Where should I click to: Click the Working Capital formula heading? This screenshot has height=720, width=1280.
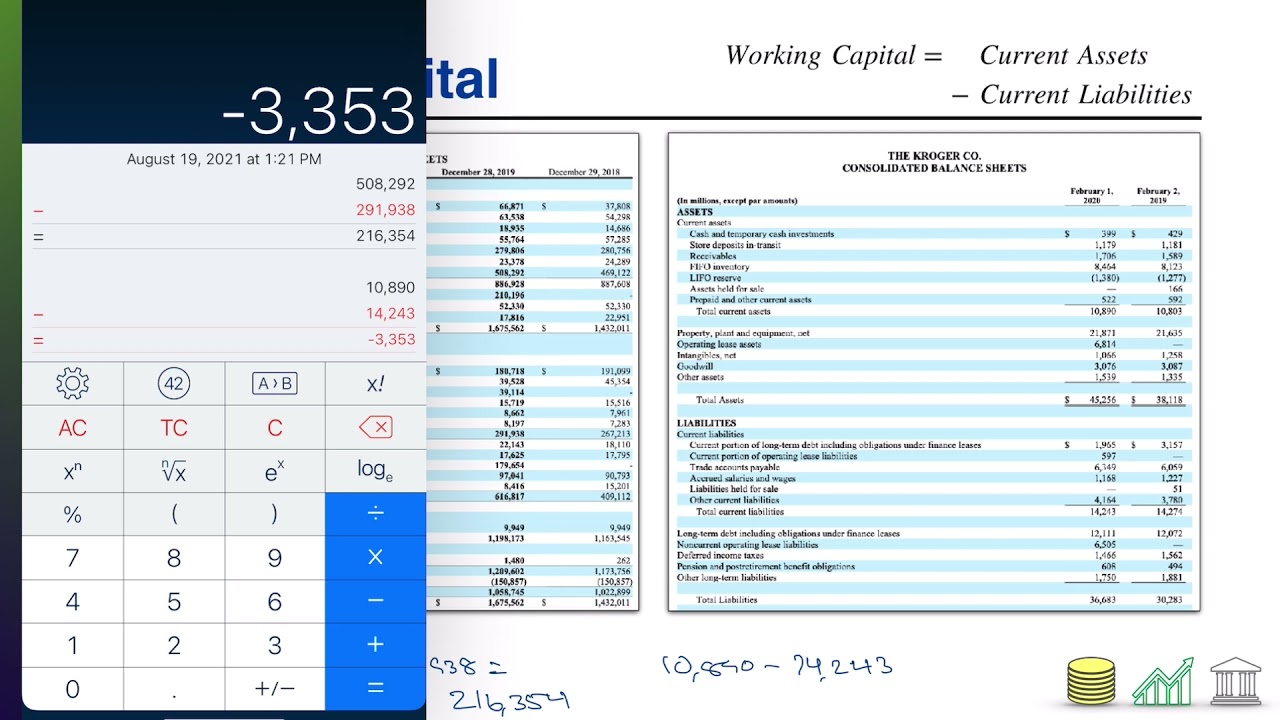point(834,55)
